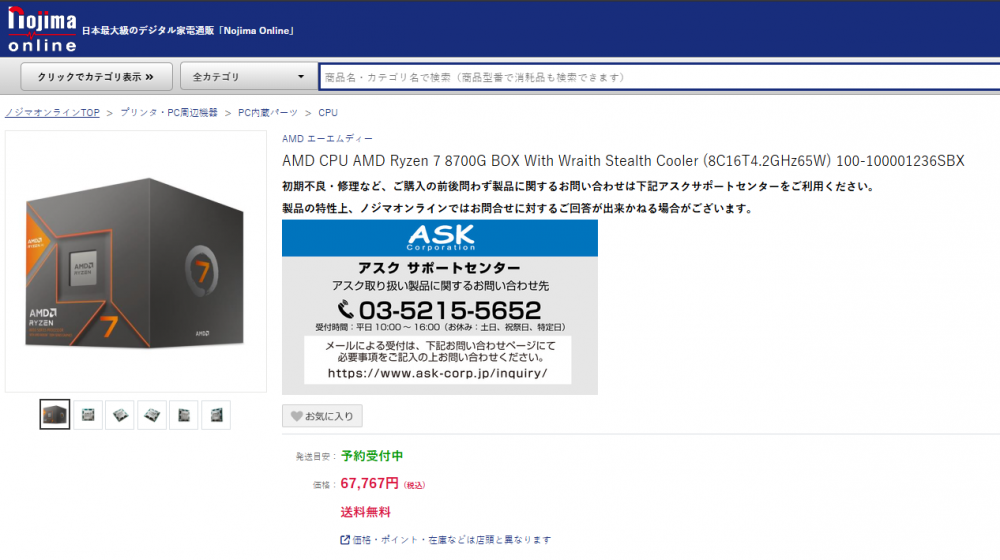Image resolution: width=1000 pixels, height=560 pixels.
Task: Click the heart icon on お気に入り
Action: pyautogui.click(x=296, y=416)
